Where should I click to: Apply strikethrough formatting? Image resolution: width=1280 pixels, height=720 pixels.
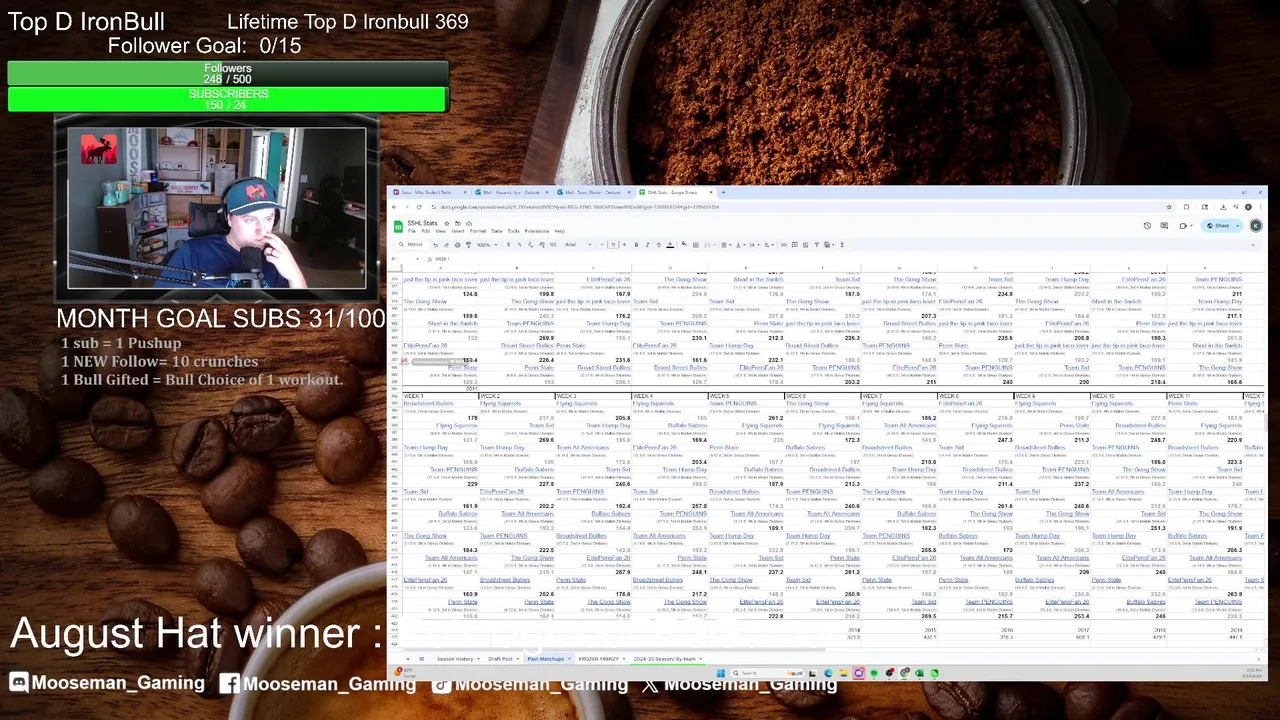pyautogui.click(x=658, y=244)
